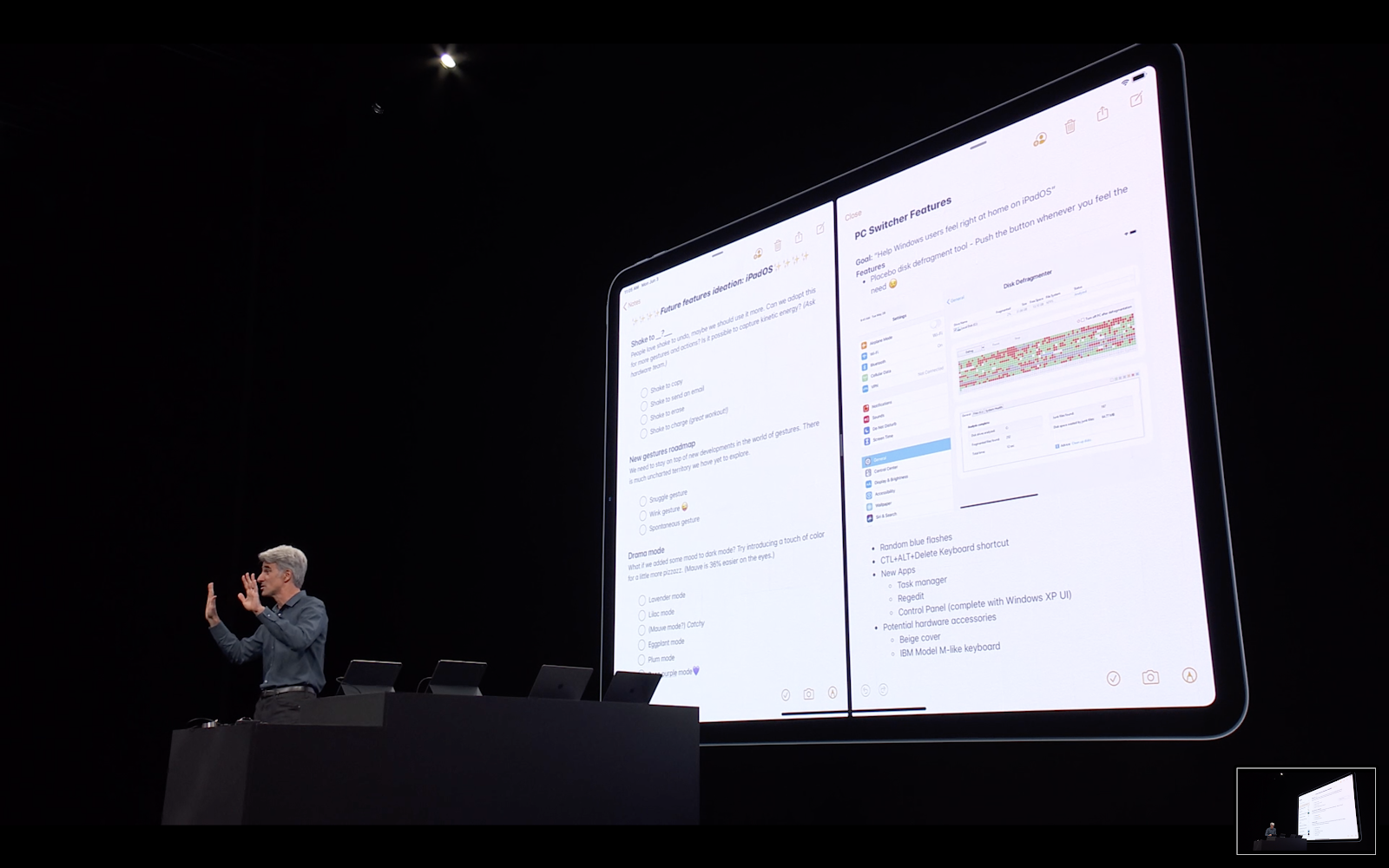Screen dimensions: 1389x868
Task: Check the 'Shake to erase' checklist item
Action: (644, 418)
